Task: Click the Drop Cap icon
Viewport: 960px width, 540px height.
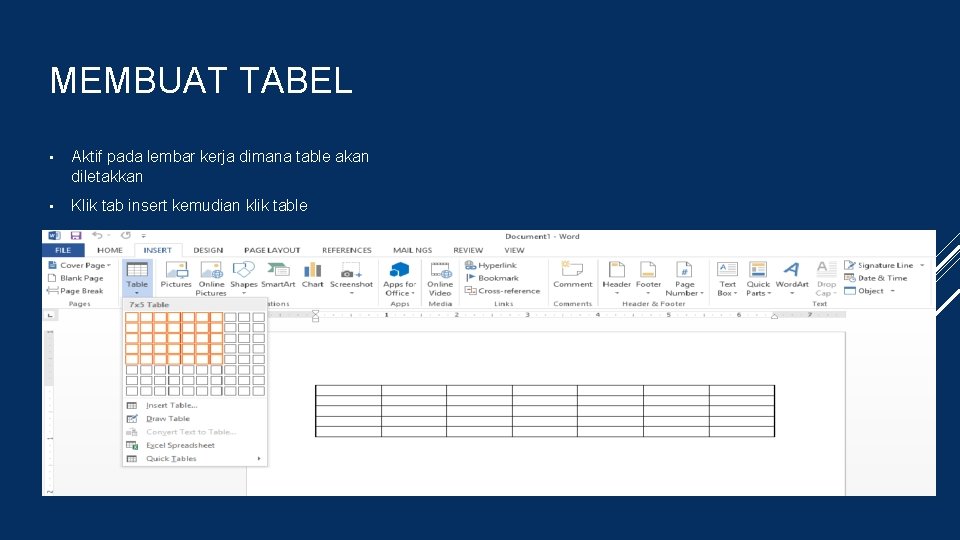Action: pyautogui.click(x=826, y=279)
